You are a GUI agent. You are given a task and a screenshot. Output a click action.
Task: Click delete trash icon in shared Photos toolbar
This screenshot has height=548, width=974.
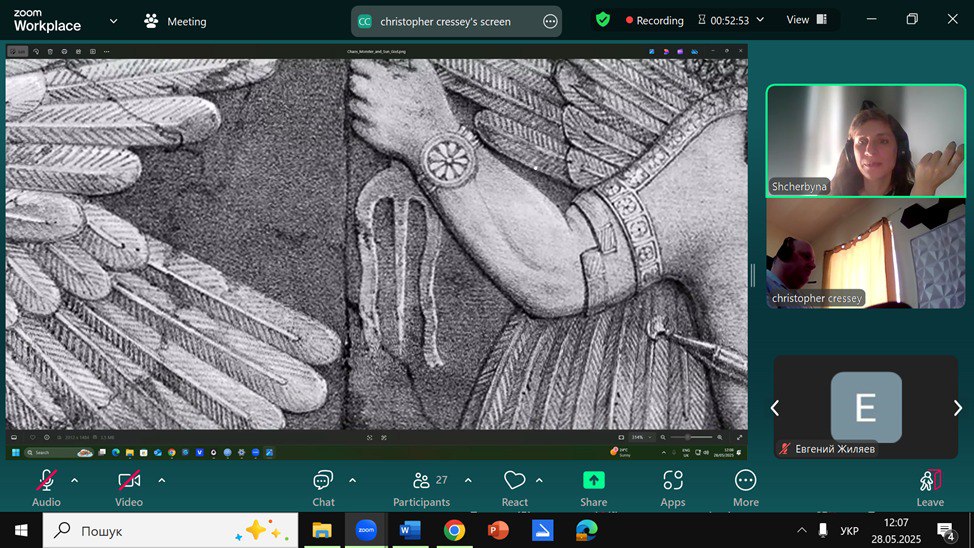click(x=50, y=52)
